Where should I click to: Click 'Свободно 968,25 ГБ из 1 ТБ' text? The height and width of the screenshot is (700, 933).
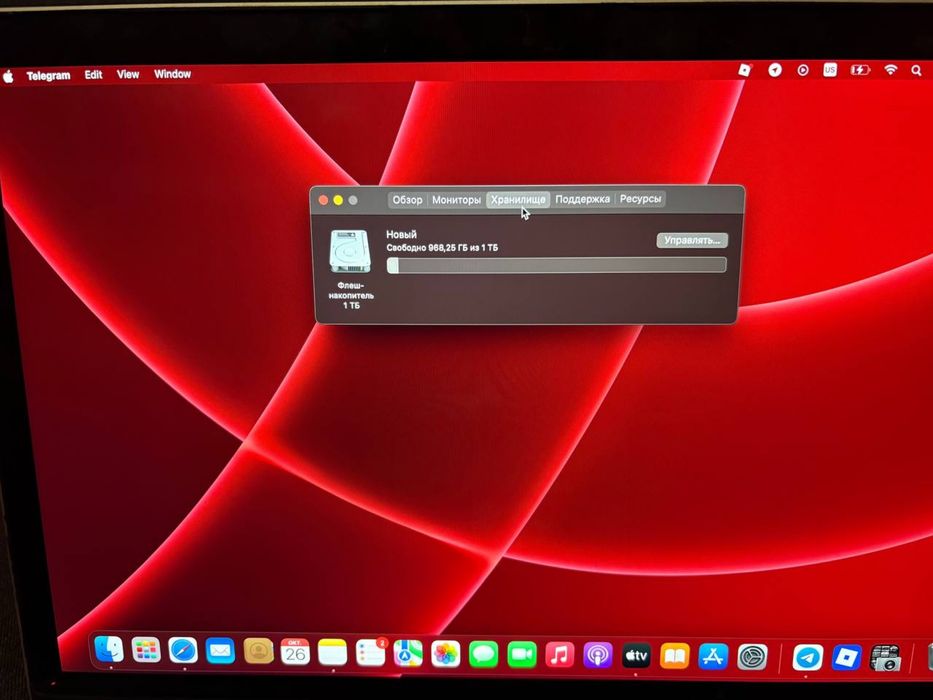(442, 248)
